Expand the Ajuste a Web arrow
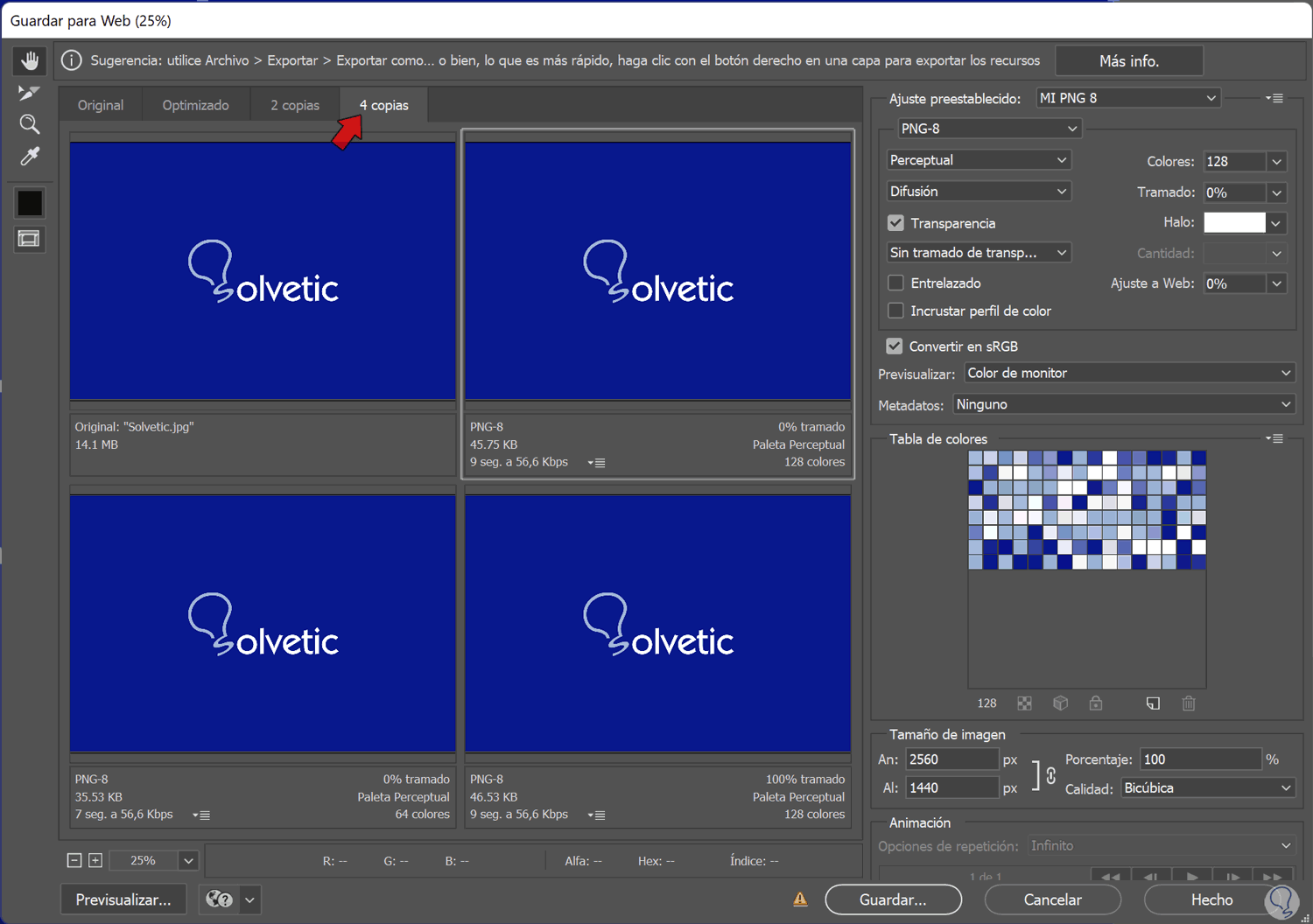The image size is (1313, 924). point(1276,283)
